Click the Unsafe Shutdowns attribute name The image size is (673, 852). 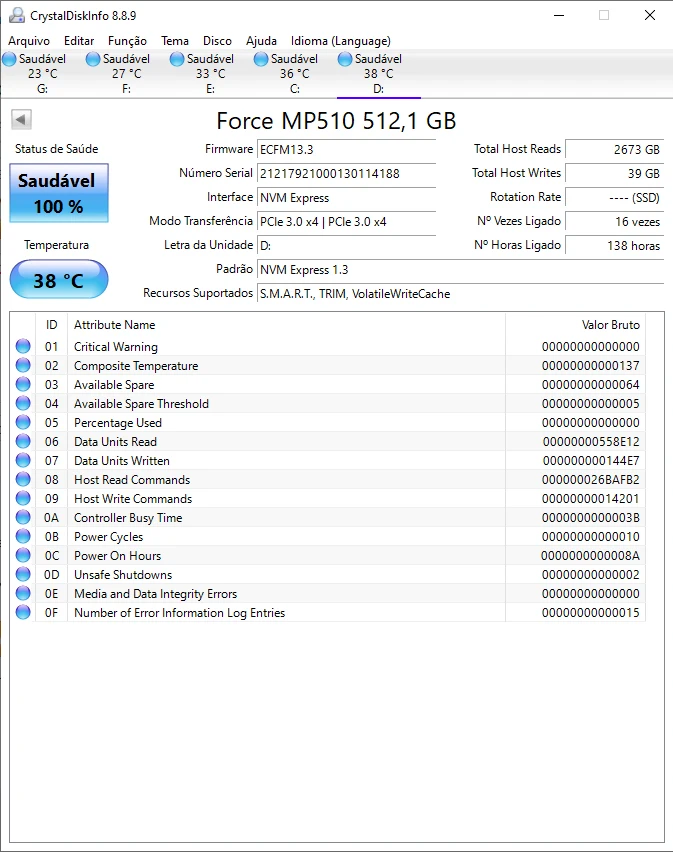[x=123, y=575]
